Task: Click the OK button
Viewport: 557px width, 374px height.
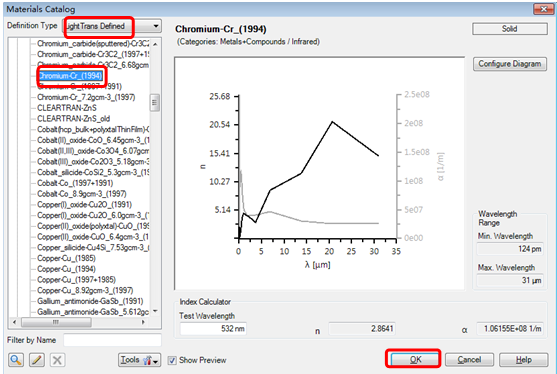Action: (415, 359)
